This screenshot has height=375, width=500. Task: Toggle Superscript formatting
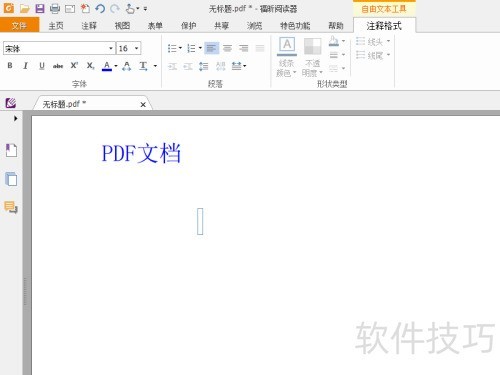click(74, 66)
